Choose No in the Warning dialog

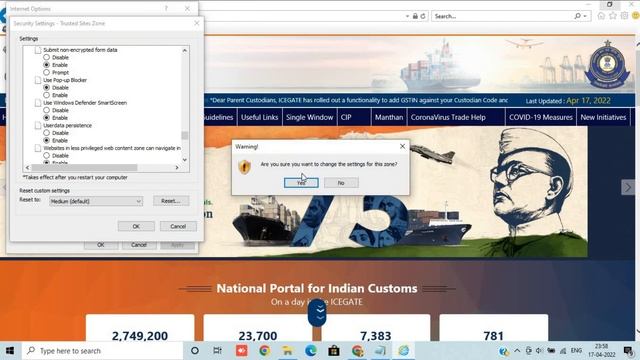341,183
